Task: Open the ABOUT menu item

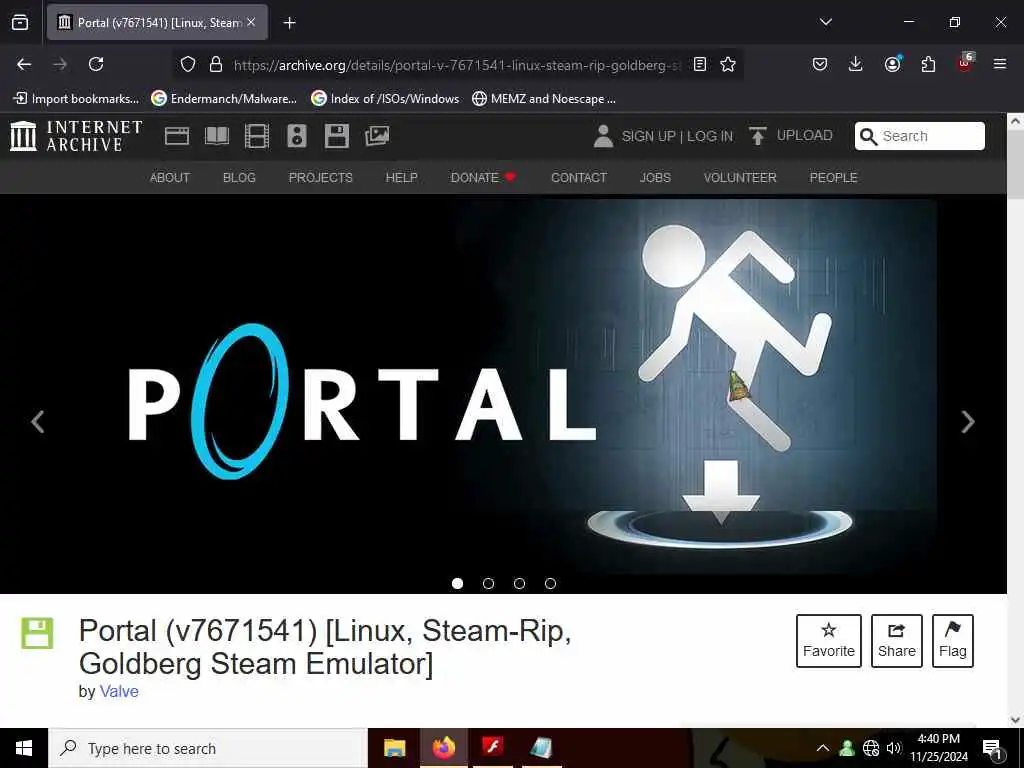Action: [x=170, y=178]
